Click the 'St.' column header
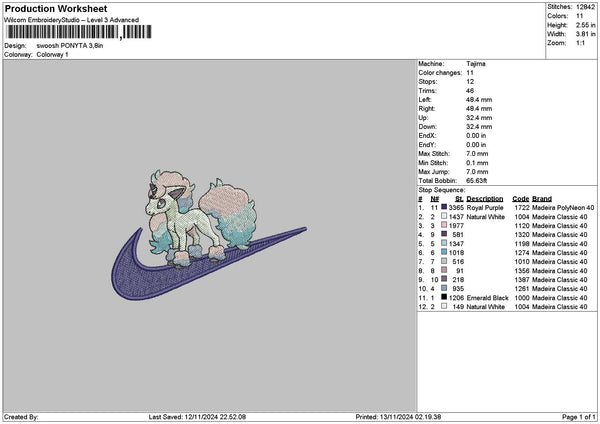This screenshot has height=424, width=600. point(459,199)
